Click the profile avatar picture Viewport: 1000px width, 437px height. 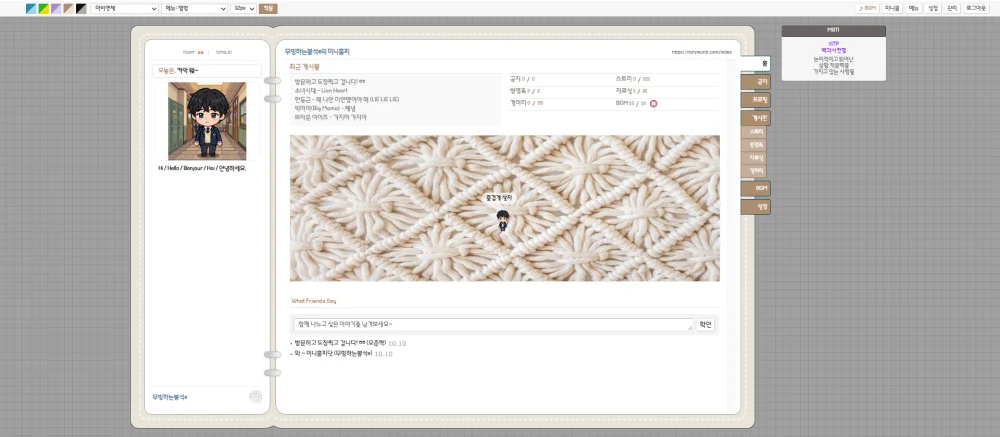coord(207,121)
